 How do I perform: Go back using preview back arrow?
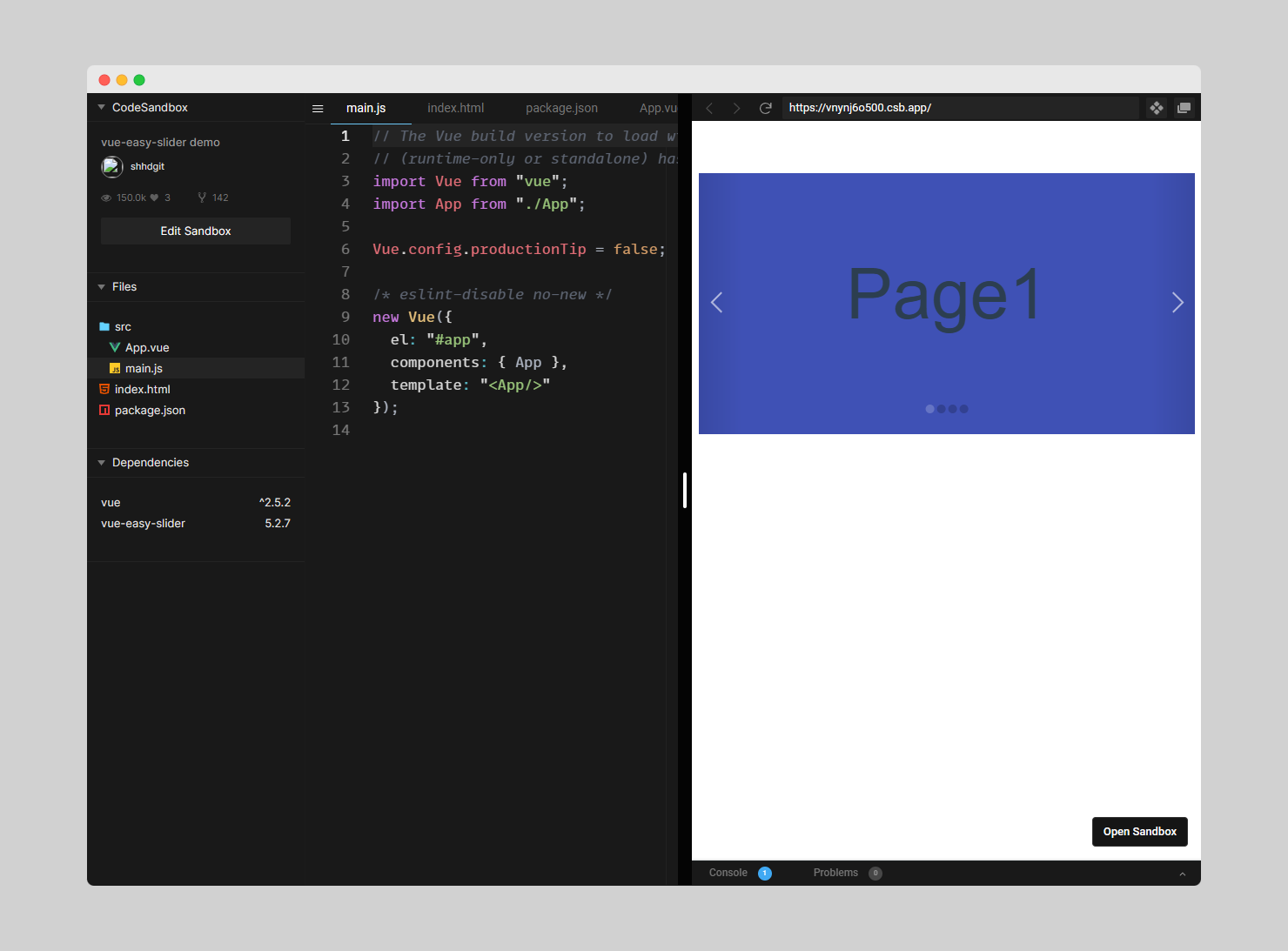pyautogui.click(x=709, y=108)
